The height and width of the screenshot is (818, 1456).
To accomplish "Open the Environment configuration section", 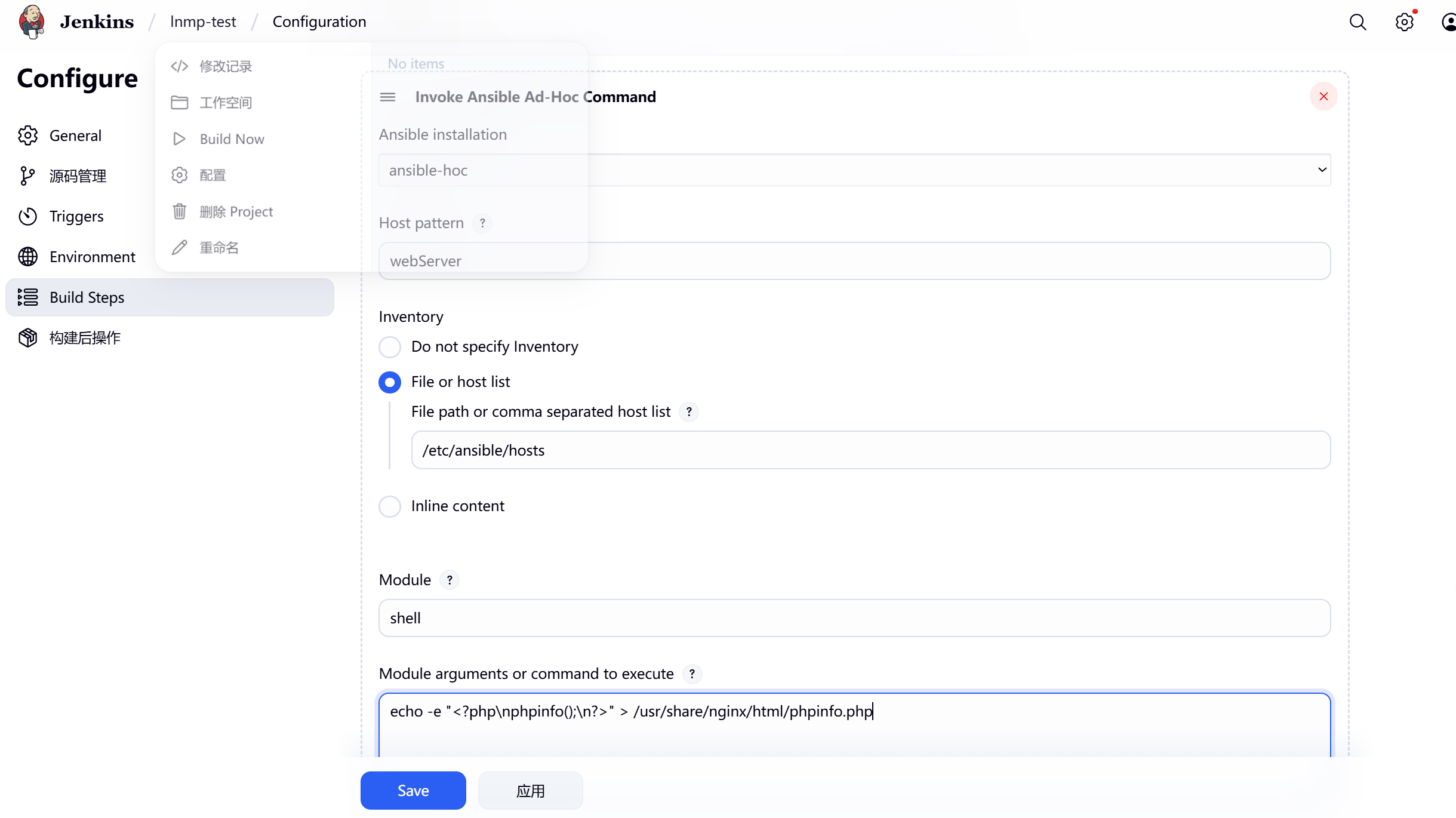I will point(92,257).
